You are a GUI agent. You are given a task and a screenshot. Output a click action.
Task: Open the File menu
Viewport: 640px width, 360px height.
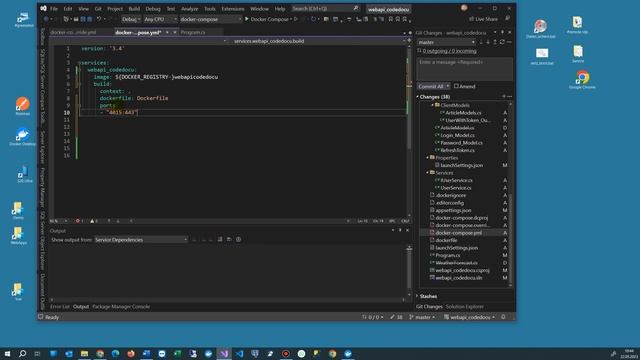pos(54,9)
